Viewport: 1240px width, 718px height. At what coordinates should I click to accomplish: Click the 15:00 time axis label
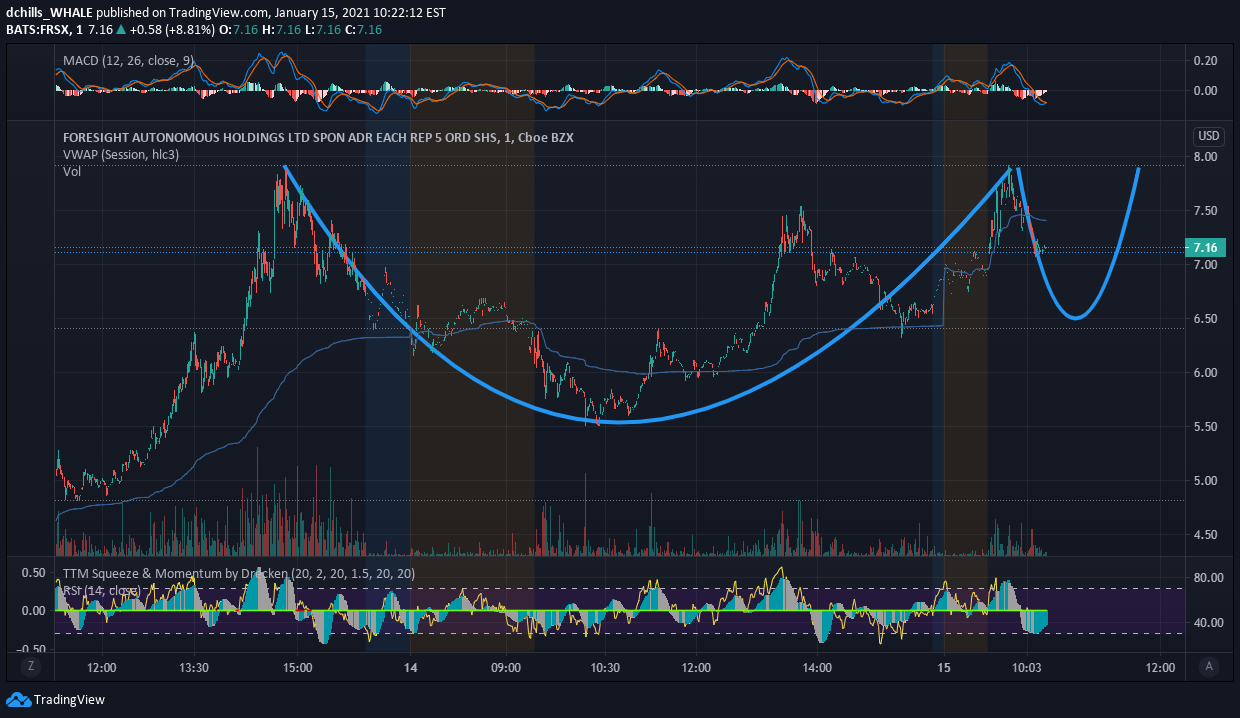pyautogui.click(x=297, y=667)
